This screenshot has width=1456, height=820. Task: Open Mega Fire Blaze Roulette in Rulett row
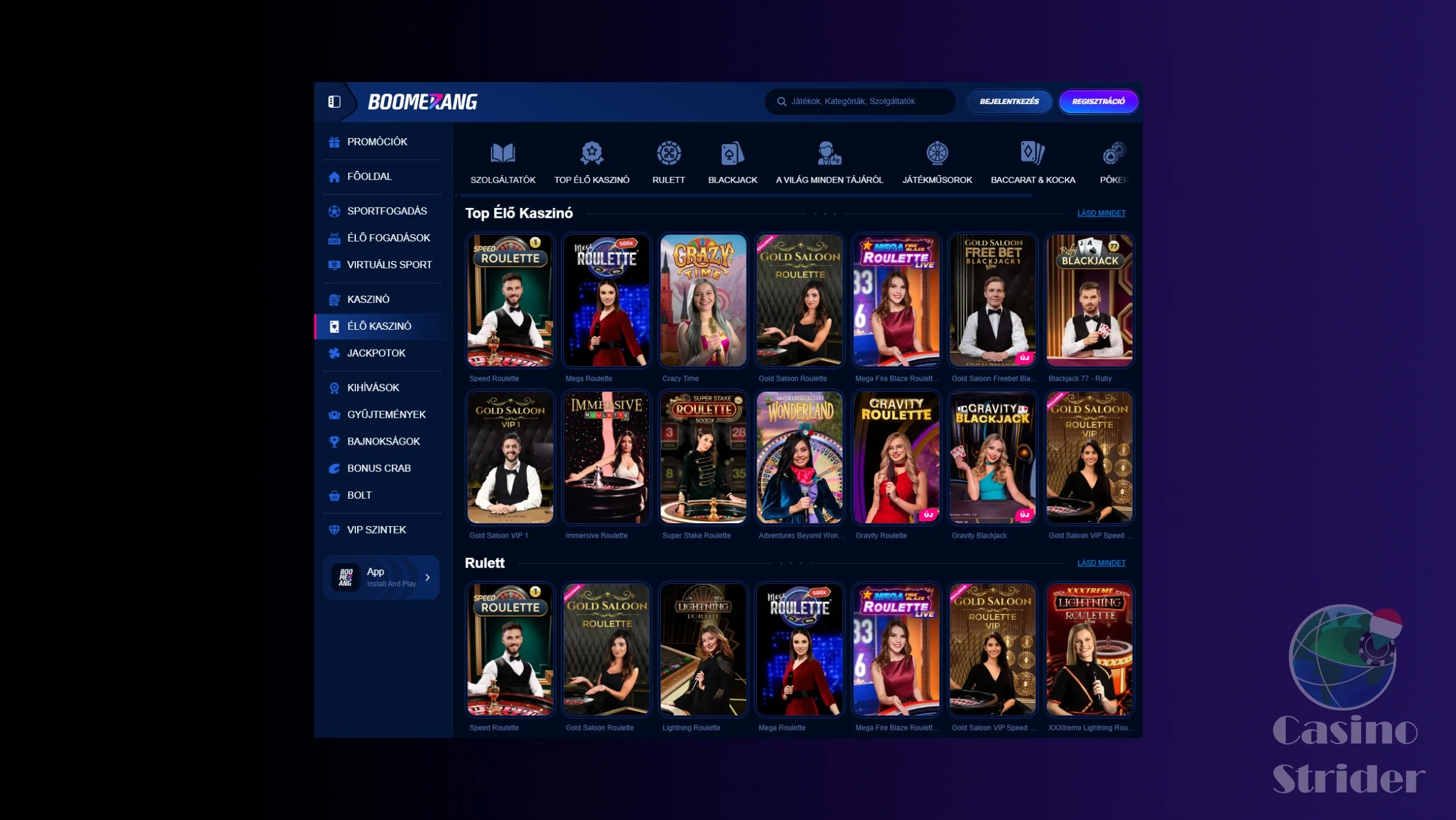[896, 650]
